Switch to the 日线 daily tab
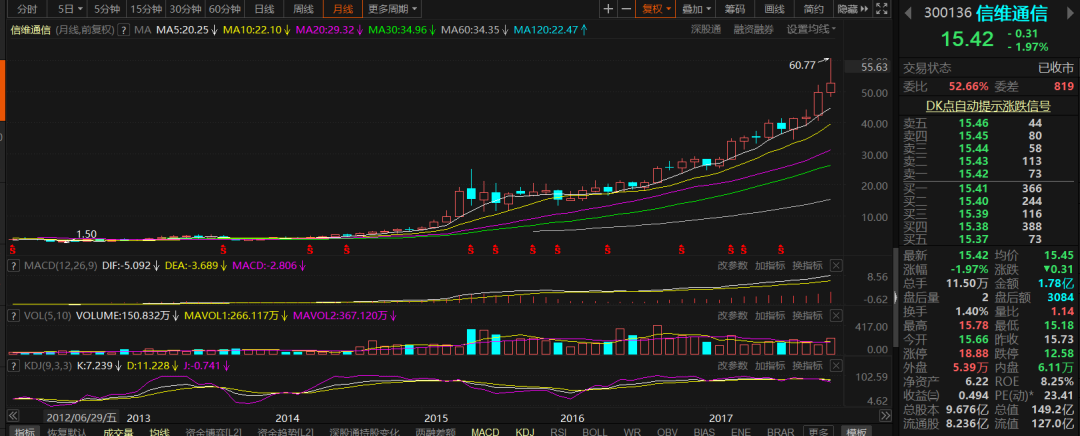1080x436 pixels. (x=264, y=9)
